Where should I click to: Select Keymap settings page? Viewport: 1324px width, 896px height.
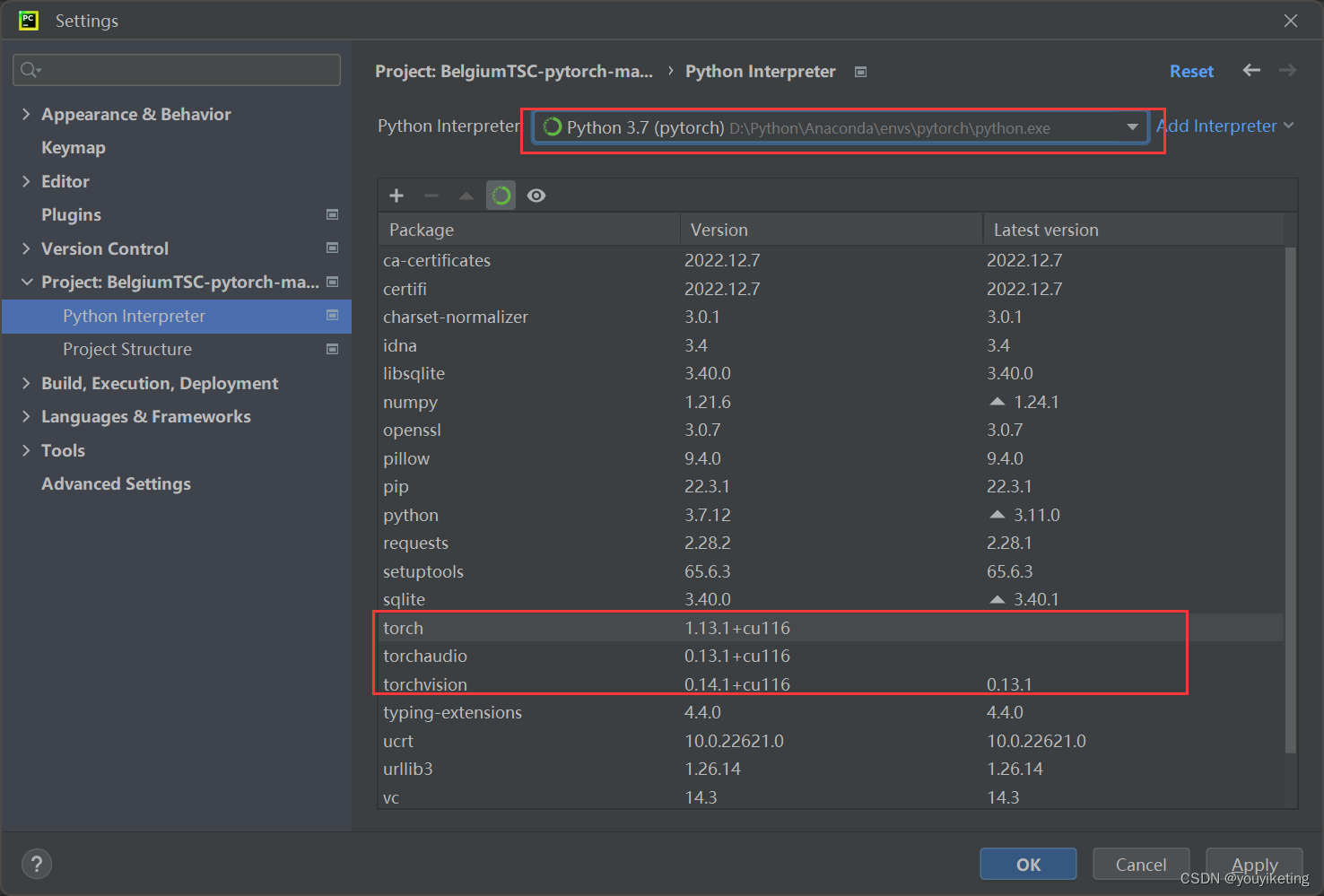74,148
